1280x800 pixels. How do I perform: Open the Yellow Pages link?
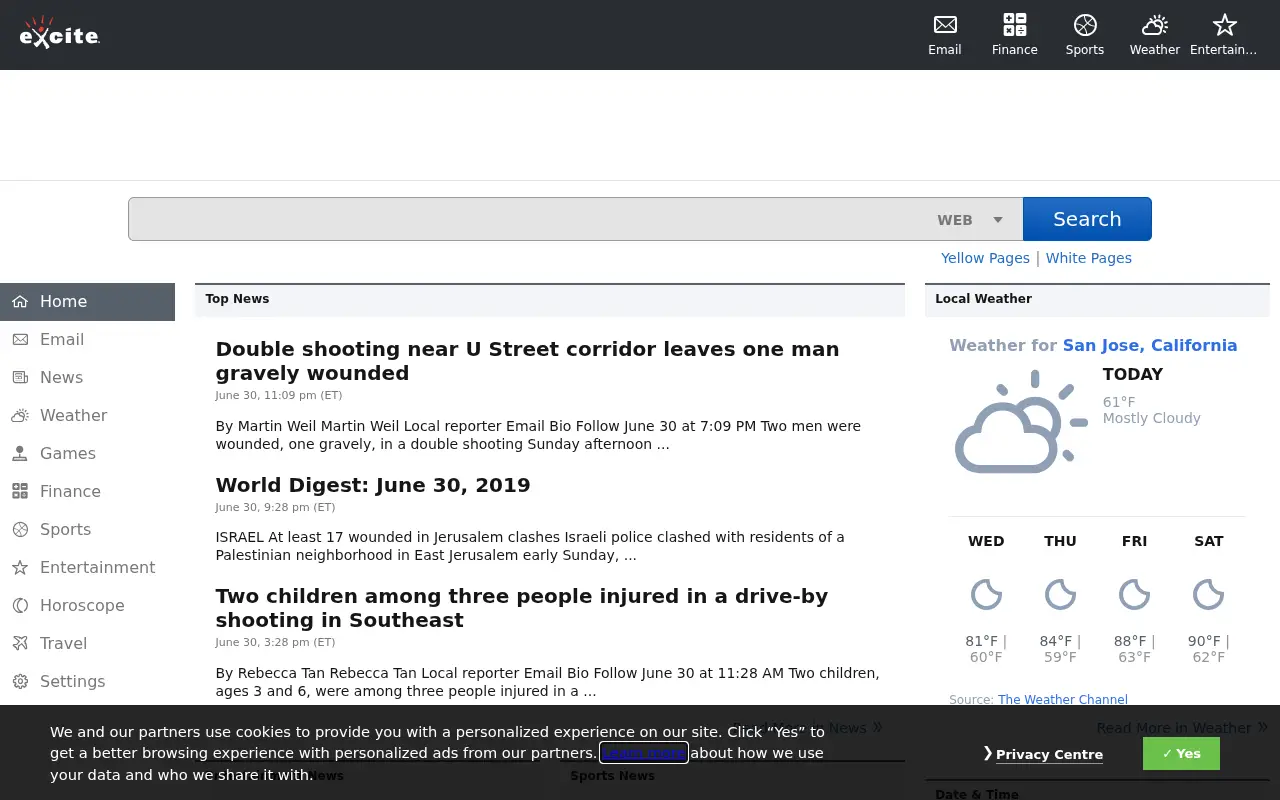click(x=985, y=258)
